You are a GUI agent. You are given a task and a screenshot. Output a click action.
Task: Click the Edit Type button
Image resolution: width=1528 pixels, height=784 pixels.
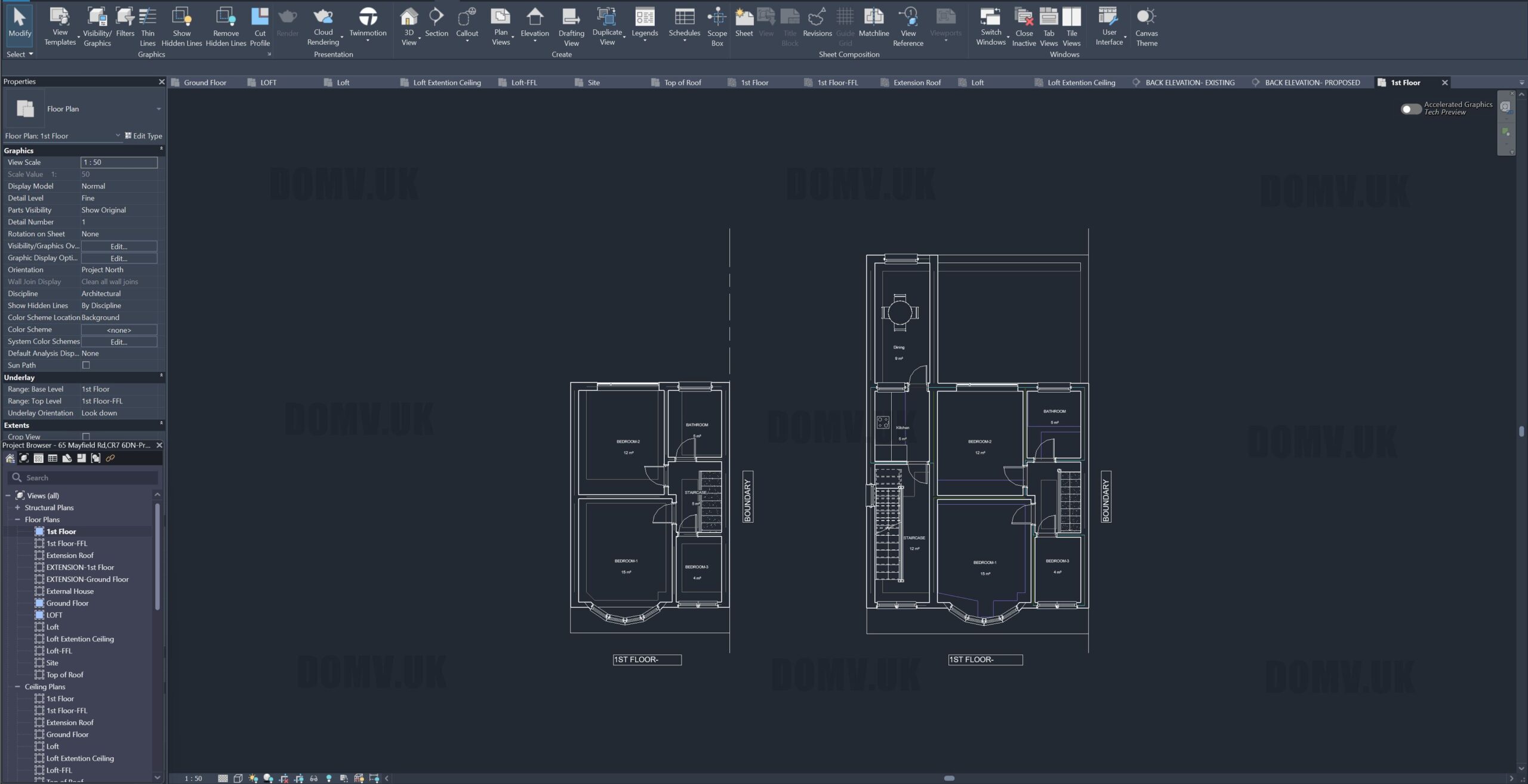(143, 136)
